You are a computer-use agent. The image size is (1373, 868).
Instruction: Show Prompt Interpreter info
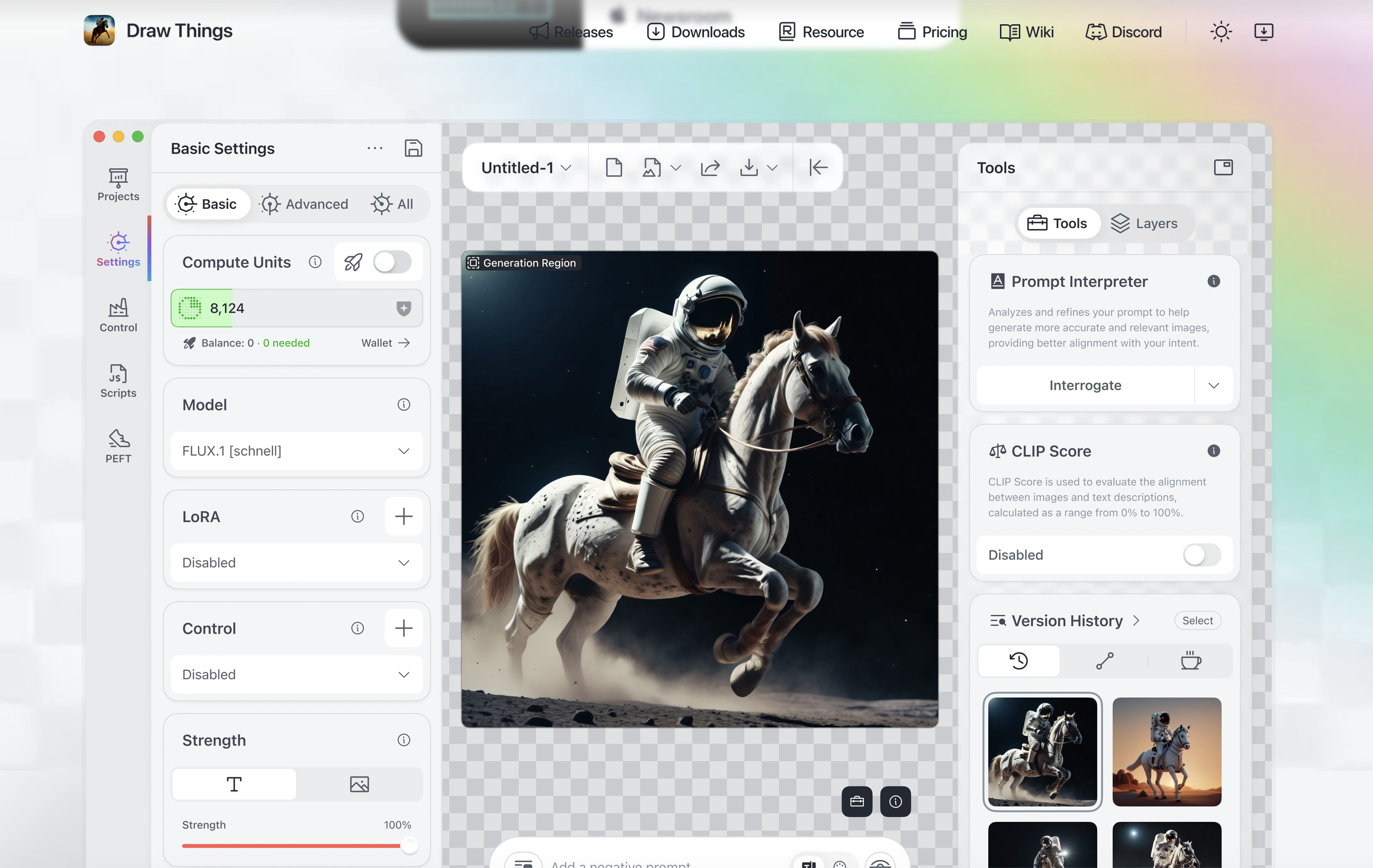[1214, 281]
